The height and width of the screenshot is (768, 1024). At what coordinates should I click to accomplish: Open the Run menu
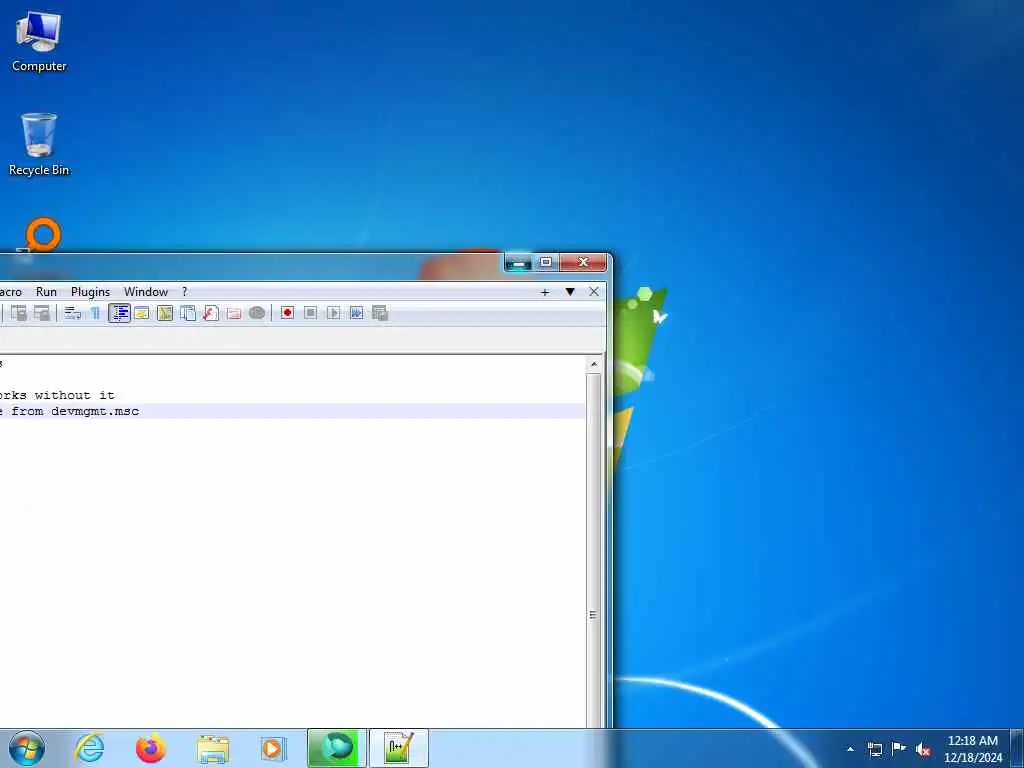pos(46,292)
